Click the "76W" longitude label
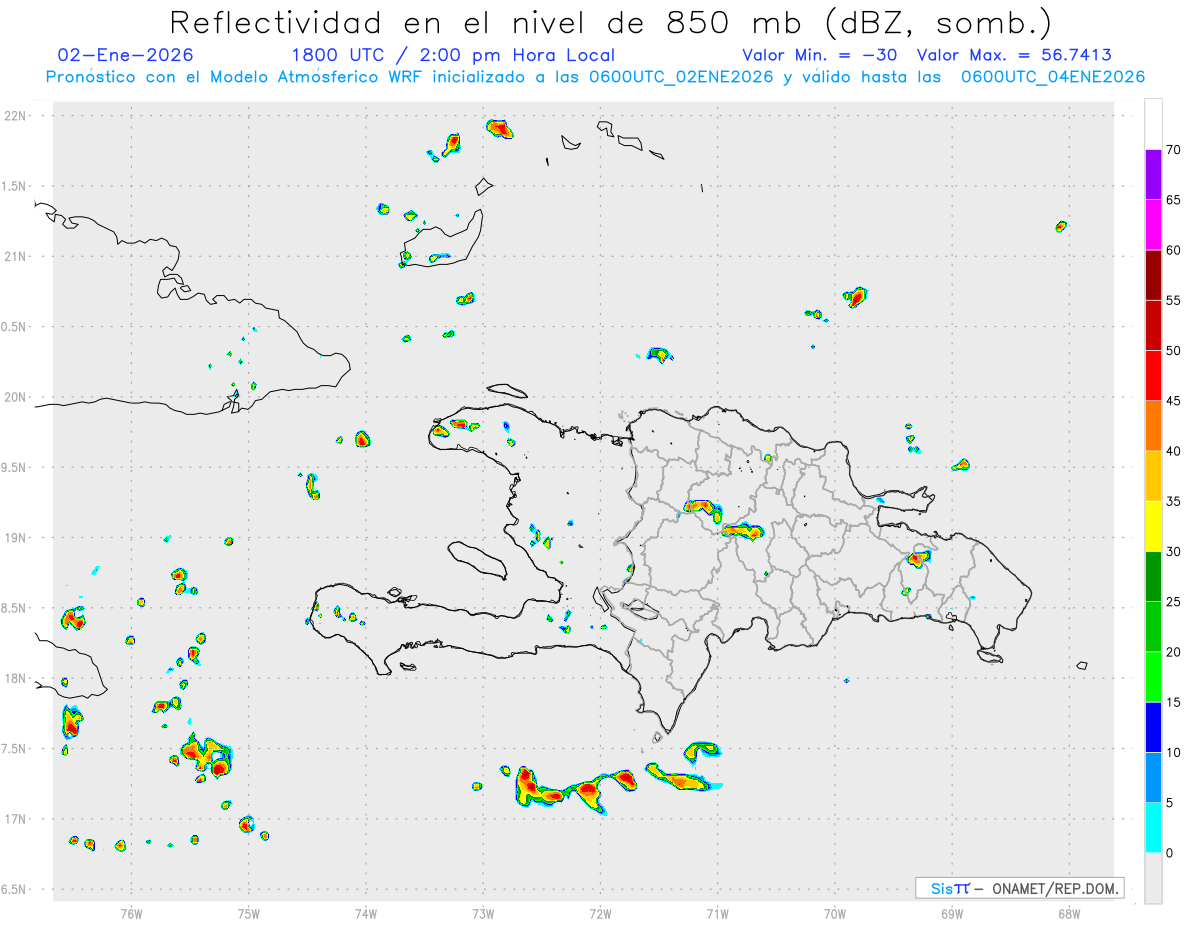Image resolution: width=1200 pixels, height=927 pixels. 131,913
